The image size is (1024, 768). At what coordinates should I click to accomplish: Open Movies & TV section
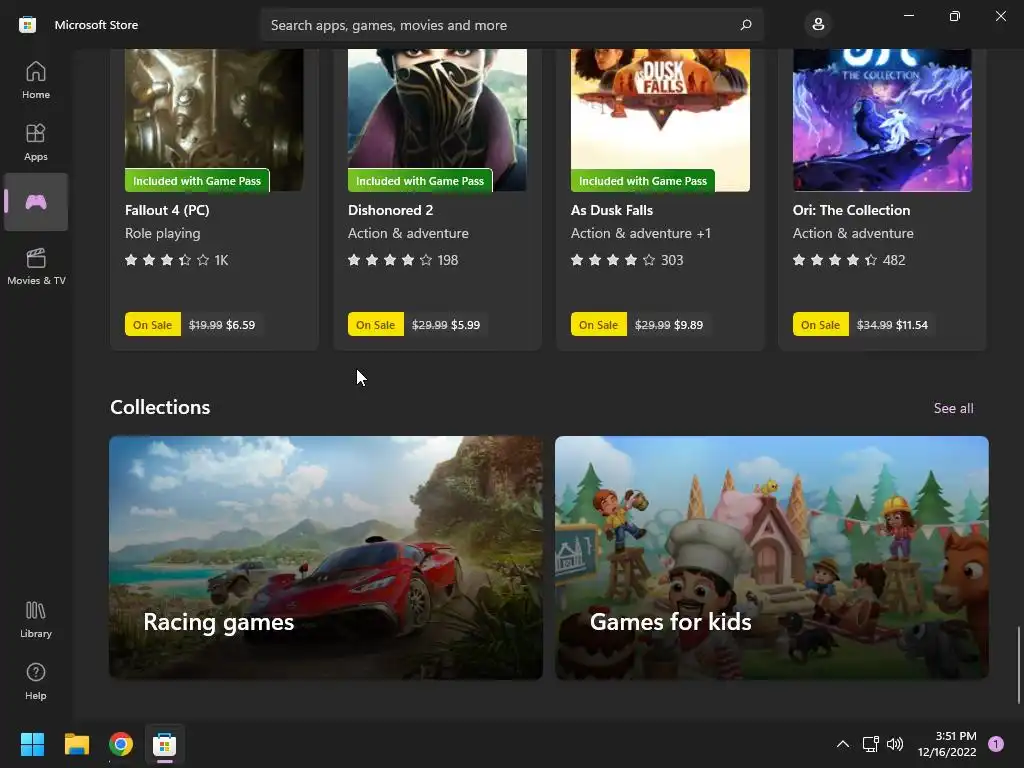click(x=36, y=266)
